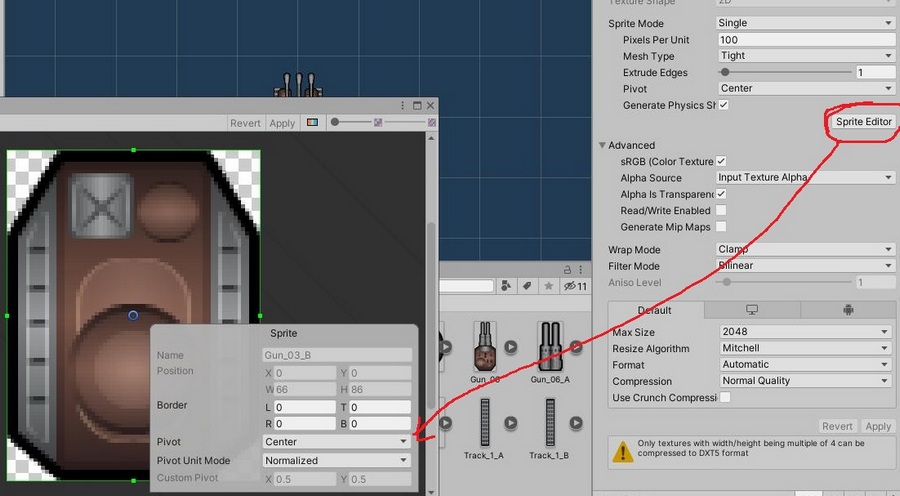Click the favorites star icon
The image size is (900, 496).
coord(547,287)
